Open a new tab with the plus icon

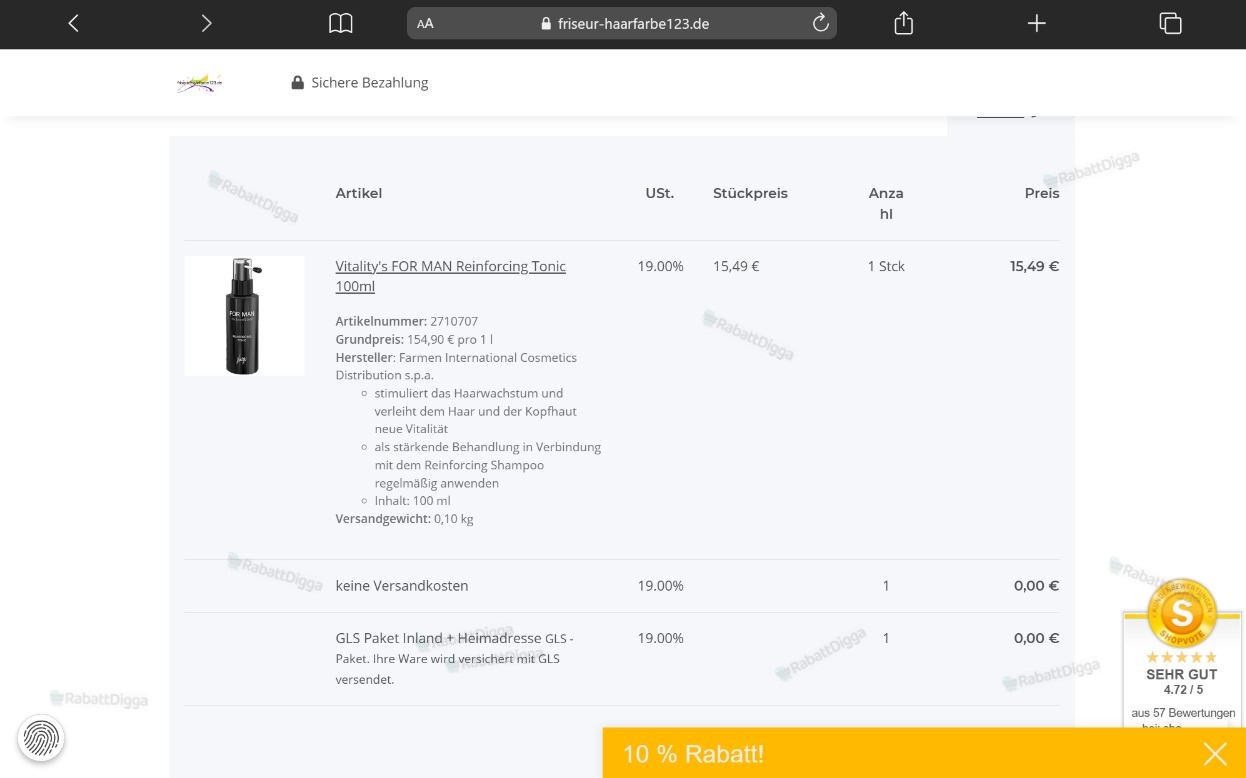[1037, 23]
